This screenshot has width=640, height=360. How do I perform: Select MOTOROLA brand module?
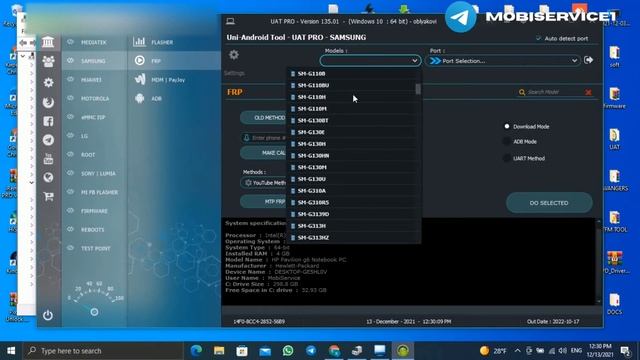coord(95,99)
